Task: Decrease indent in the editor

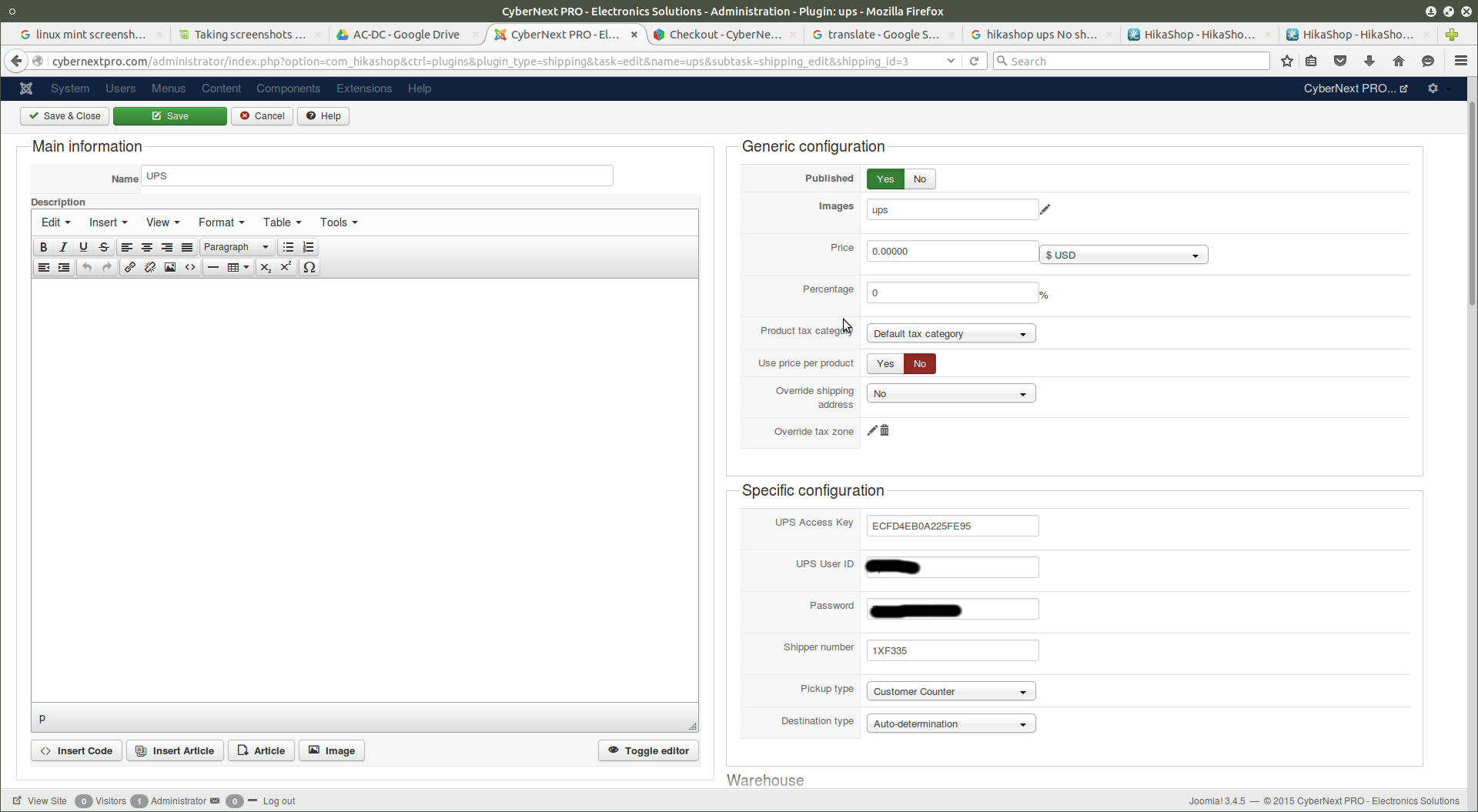Action: click(x=44, y=267)
